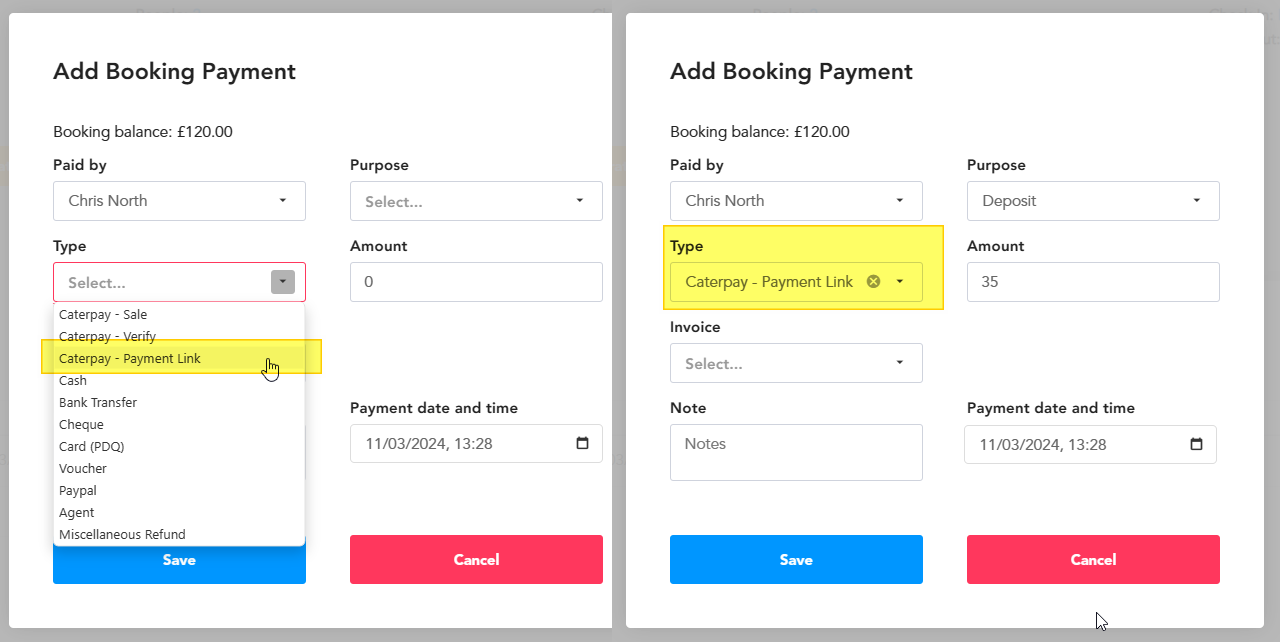Open the Purpose Select dropdown on left
Screen dimensions: 1280x642
click(476, 201)
